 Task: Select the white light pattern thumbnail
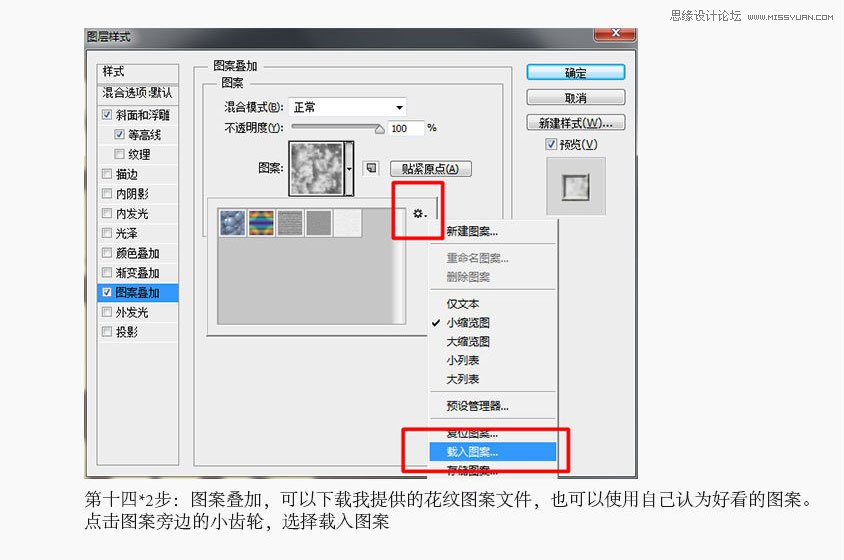348,223
